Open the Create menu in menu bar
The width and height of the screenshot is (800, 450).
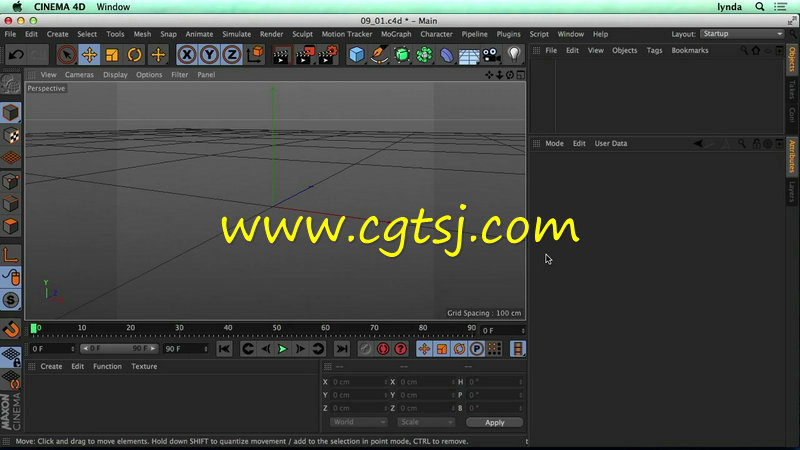coord(57,34)
